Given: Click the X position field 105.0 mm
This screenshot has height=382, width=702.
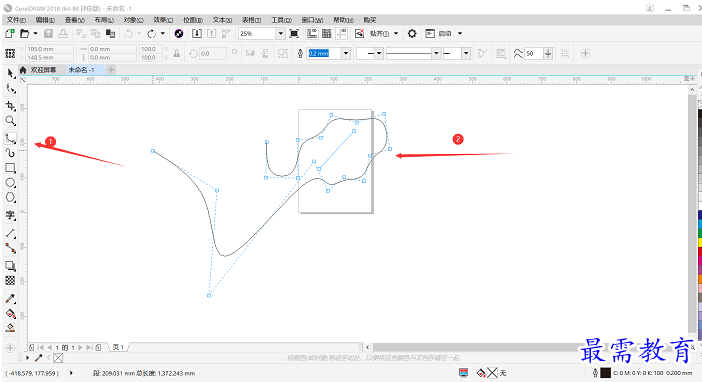Looking at the screenshot, I should pos(49,49).
